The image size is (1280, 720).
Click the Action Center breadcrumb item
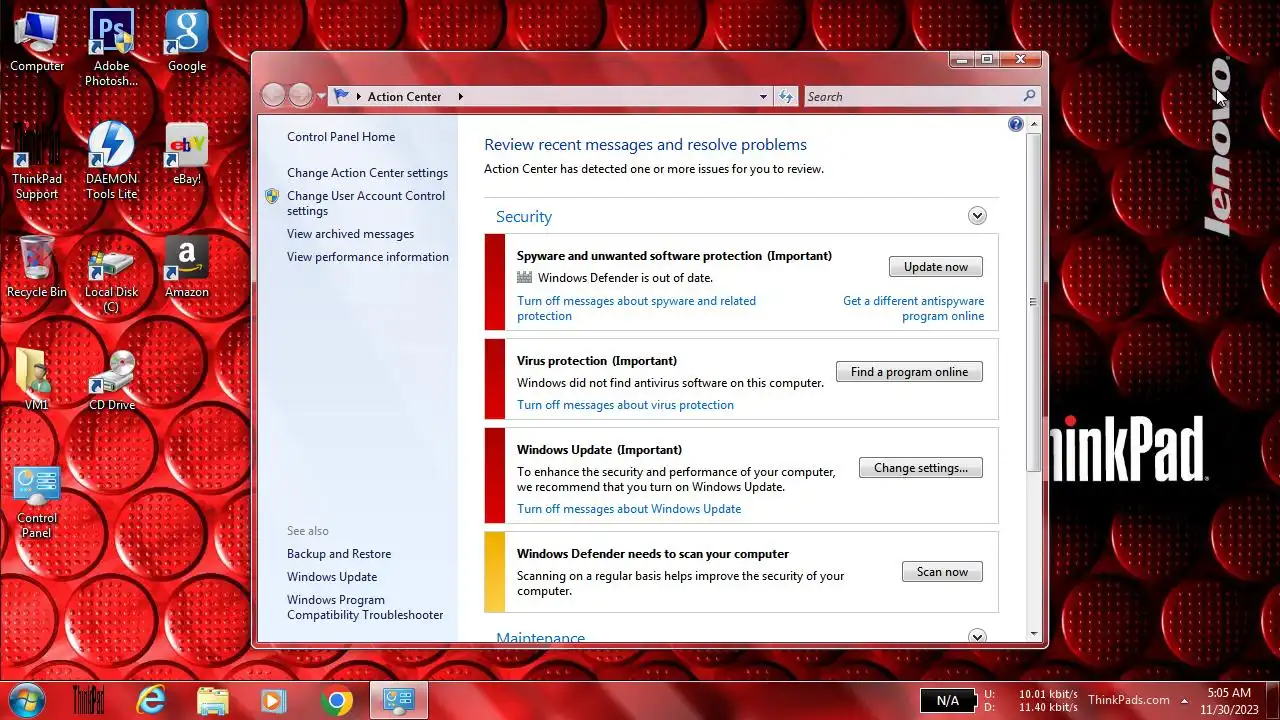tap(404, 96)
